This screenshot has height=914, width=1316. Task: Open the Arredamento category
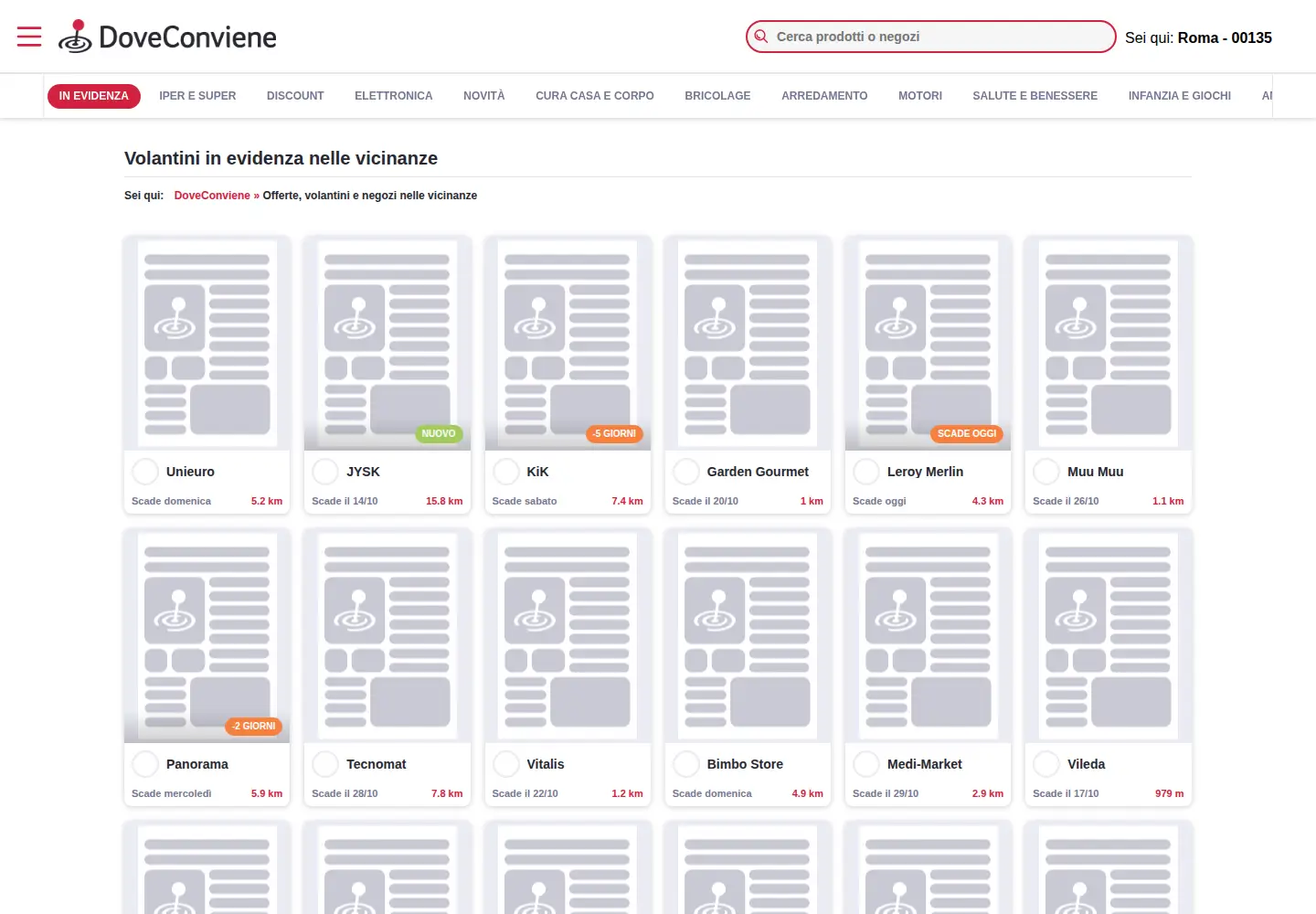[x=824, y=96]
